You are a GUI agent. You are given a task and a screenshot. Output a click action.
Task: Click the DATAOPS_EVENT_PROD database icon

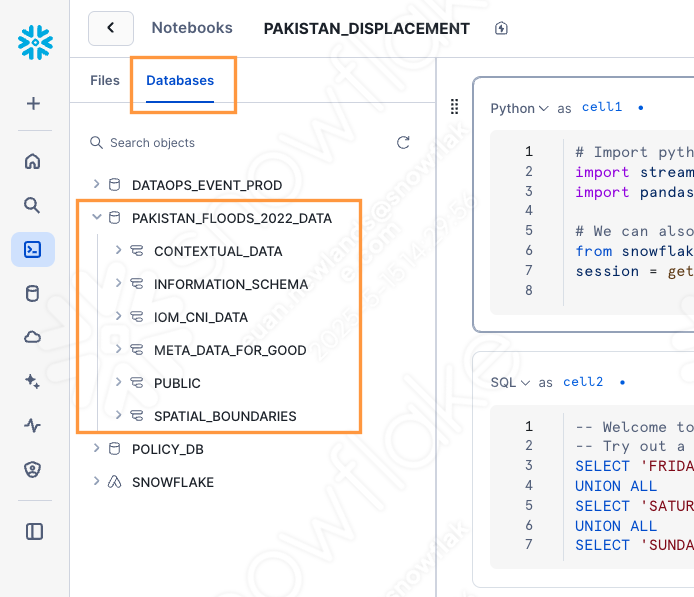point(115,185)
